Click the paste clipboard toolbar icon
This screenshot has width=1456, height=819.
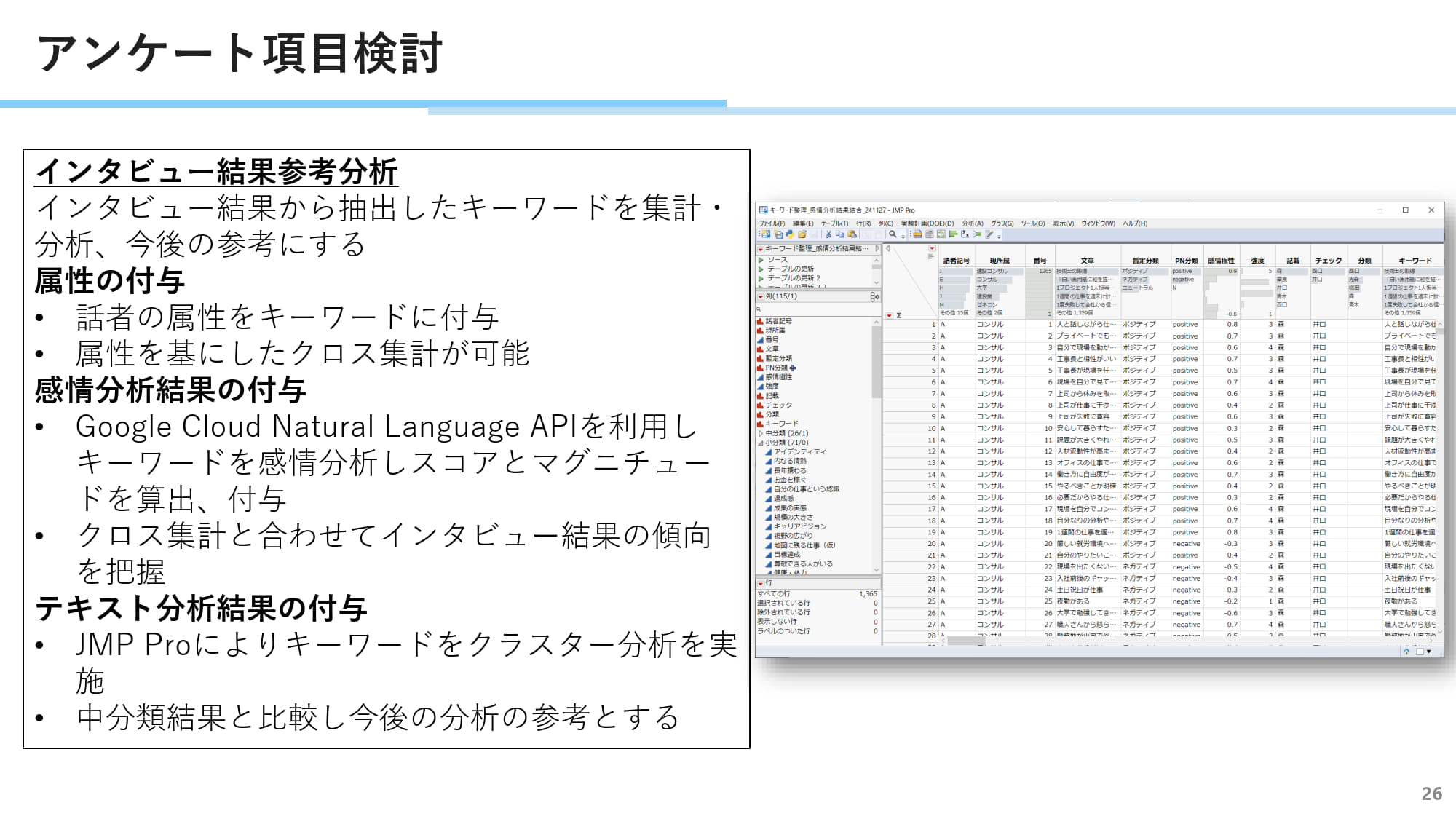click(852, 234)
